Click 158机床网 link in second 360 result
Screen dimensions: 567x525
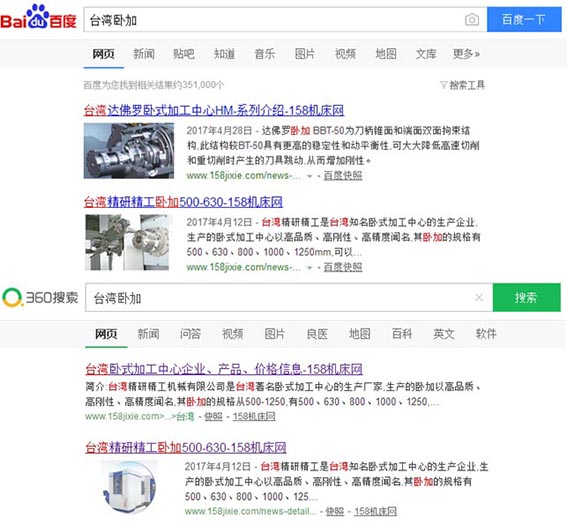click(x=375, y=511)
